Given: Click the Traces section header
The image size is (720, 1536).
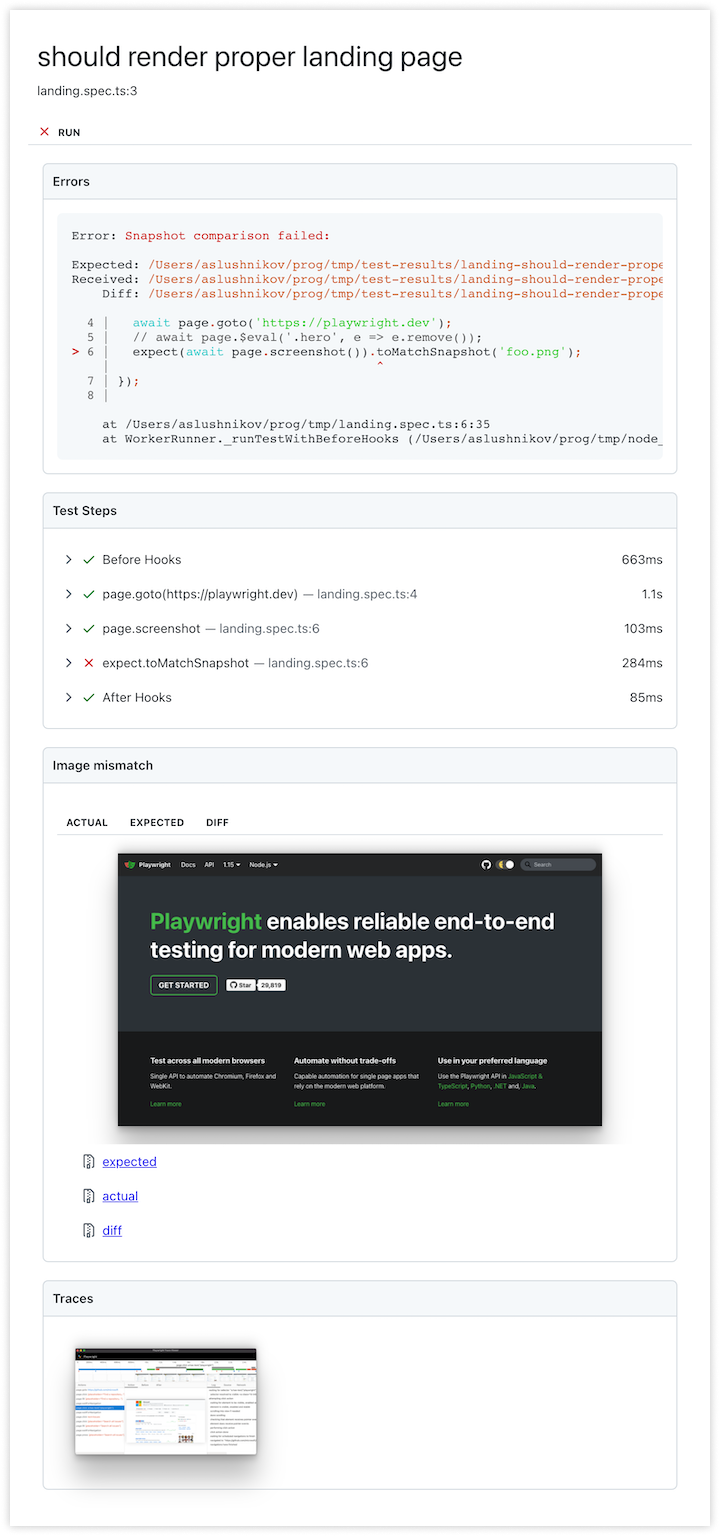Looking at the screenshot, I should 360,1299.
